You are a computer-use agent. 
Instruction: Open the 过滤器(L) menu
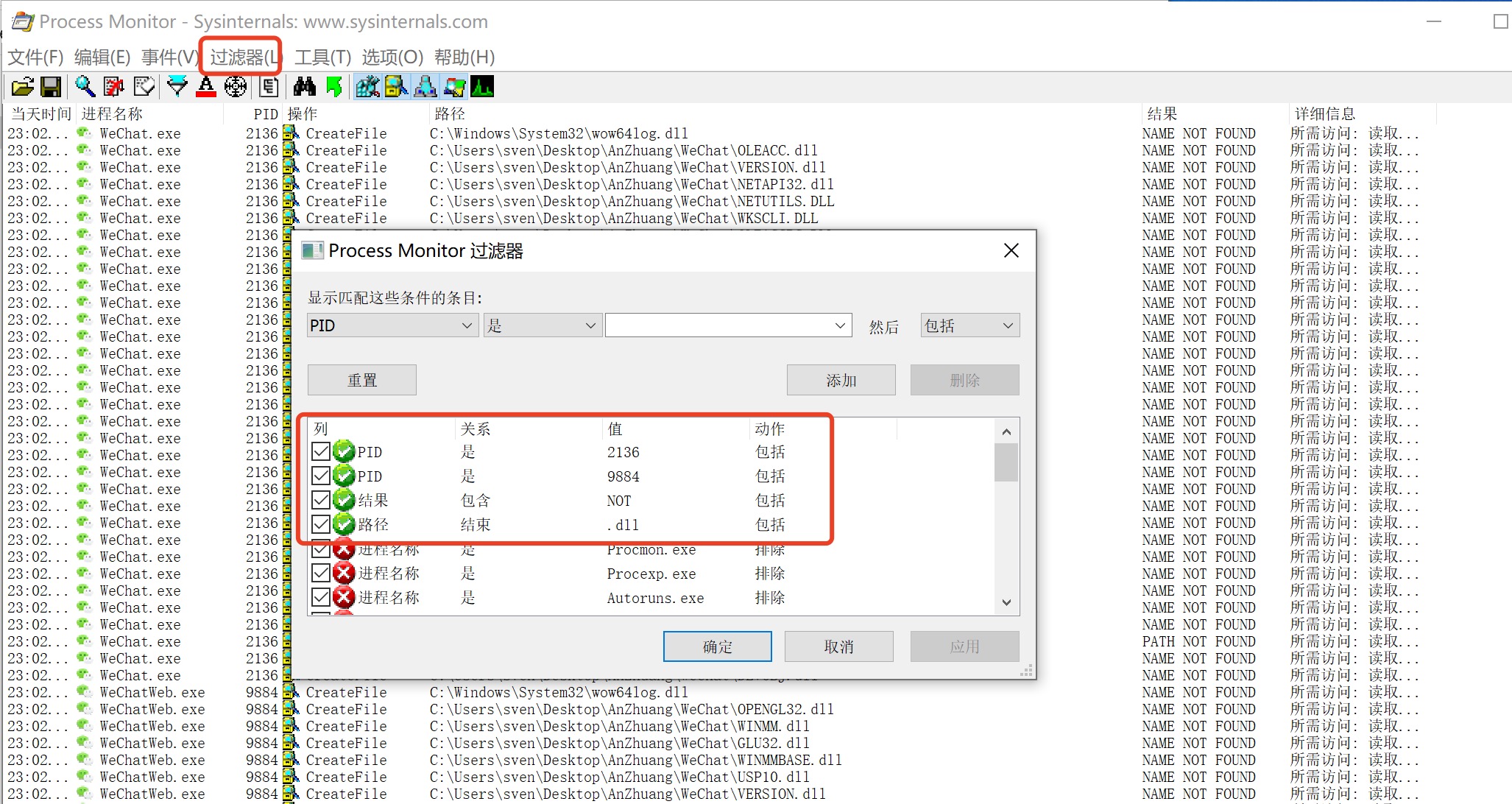coord(244,57)
